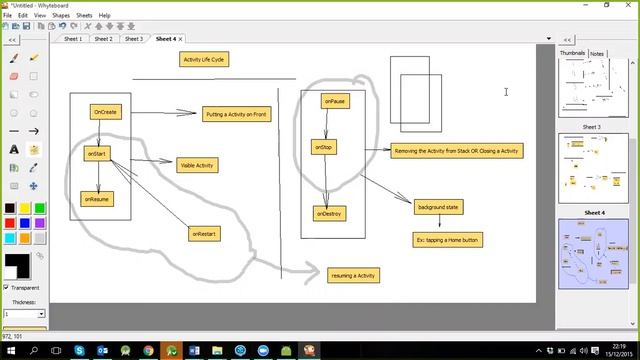Show hidden system tray icons chevron
This screenshot has height=360, width=640.
pos(539,351)
